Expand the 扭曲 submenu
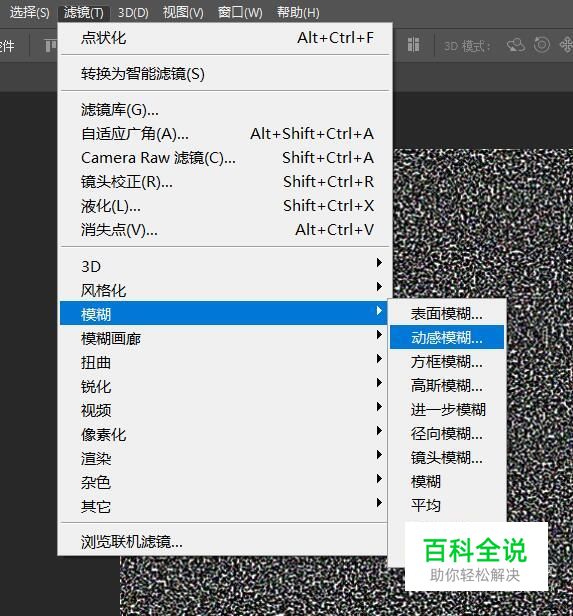Viewport: 573px width, 616px height. (x=223, y=362)
